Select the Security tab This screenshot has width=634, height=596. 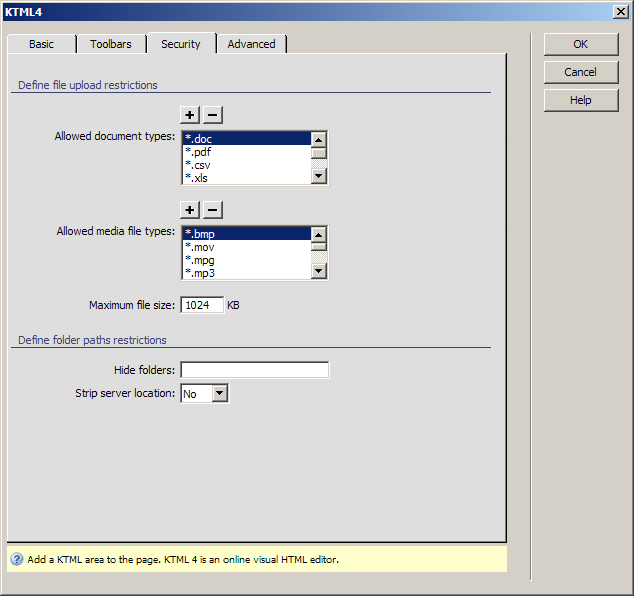[x=181, y=44]
